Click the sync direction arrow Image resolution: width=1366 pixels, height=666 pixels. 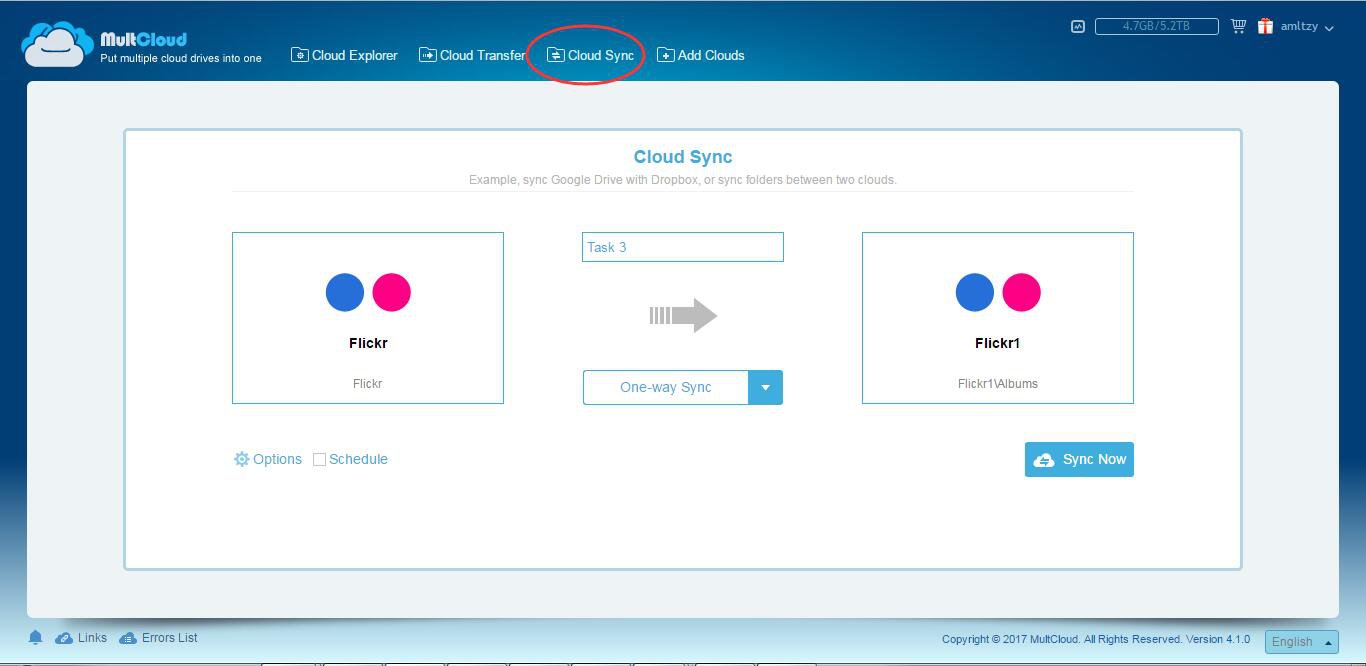point(683,315)
